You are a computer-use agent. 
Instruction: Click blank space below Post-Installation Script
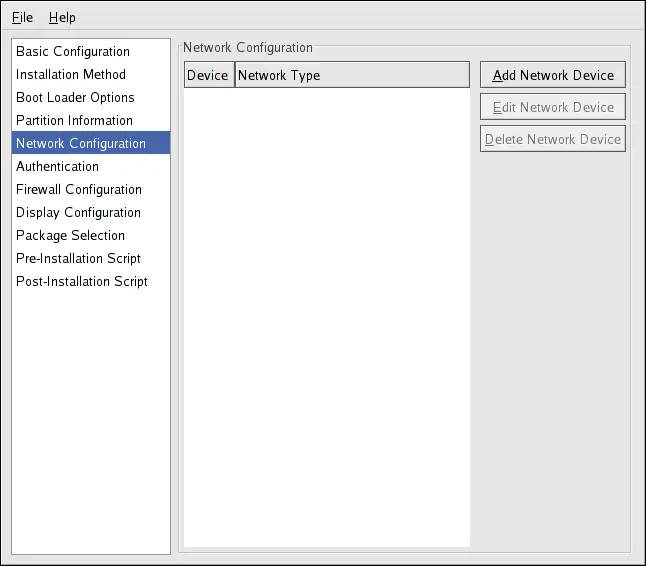tap(91, 420)
